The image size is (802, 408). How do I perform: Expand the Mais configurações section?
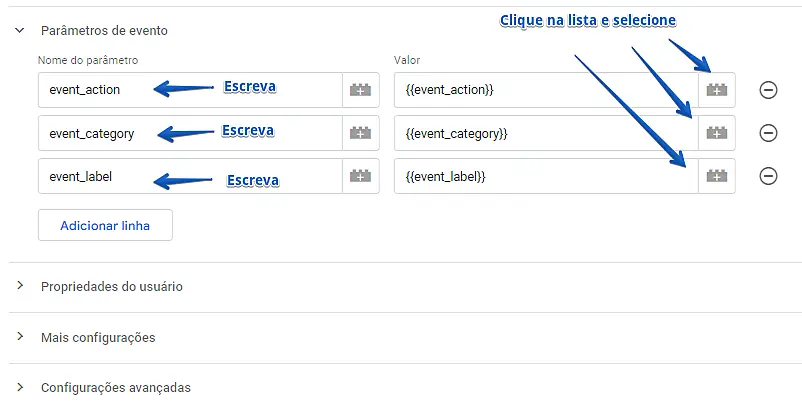point(19,337)
